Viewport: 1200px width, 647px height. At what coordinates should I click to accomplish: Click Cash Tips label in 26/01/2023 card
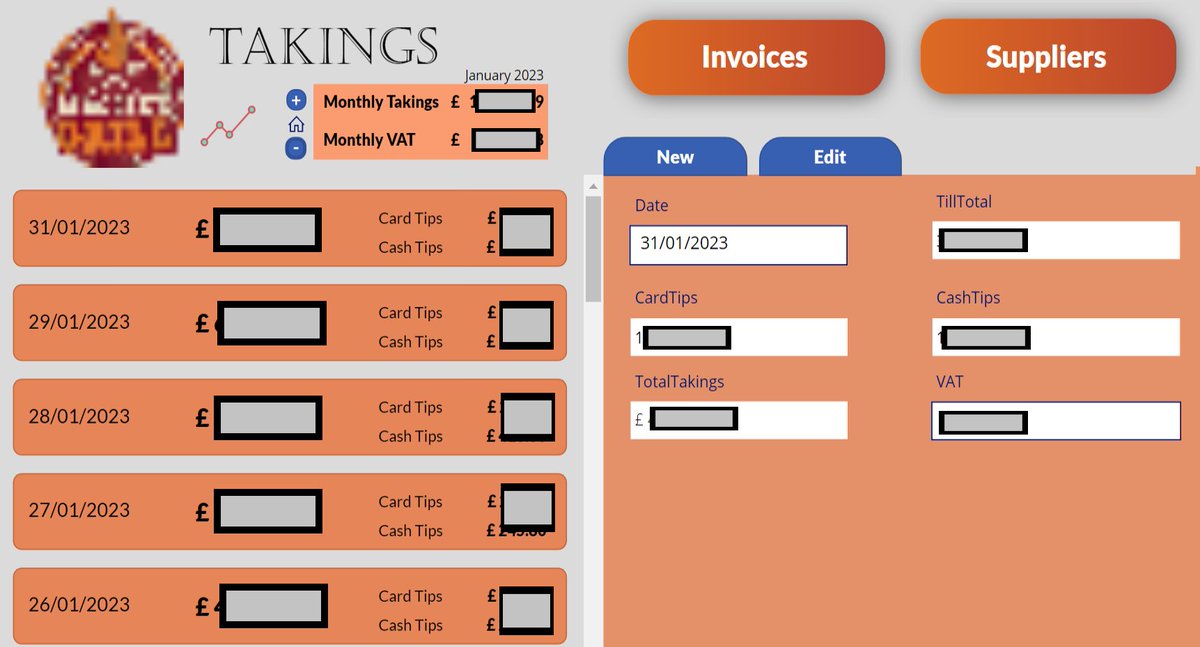point(410,625)
